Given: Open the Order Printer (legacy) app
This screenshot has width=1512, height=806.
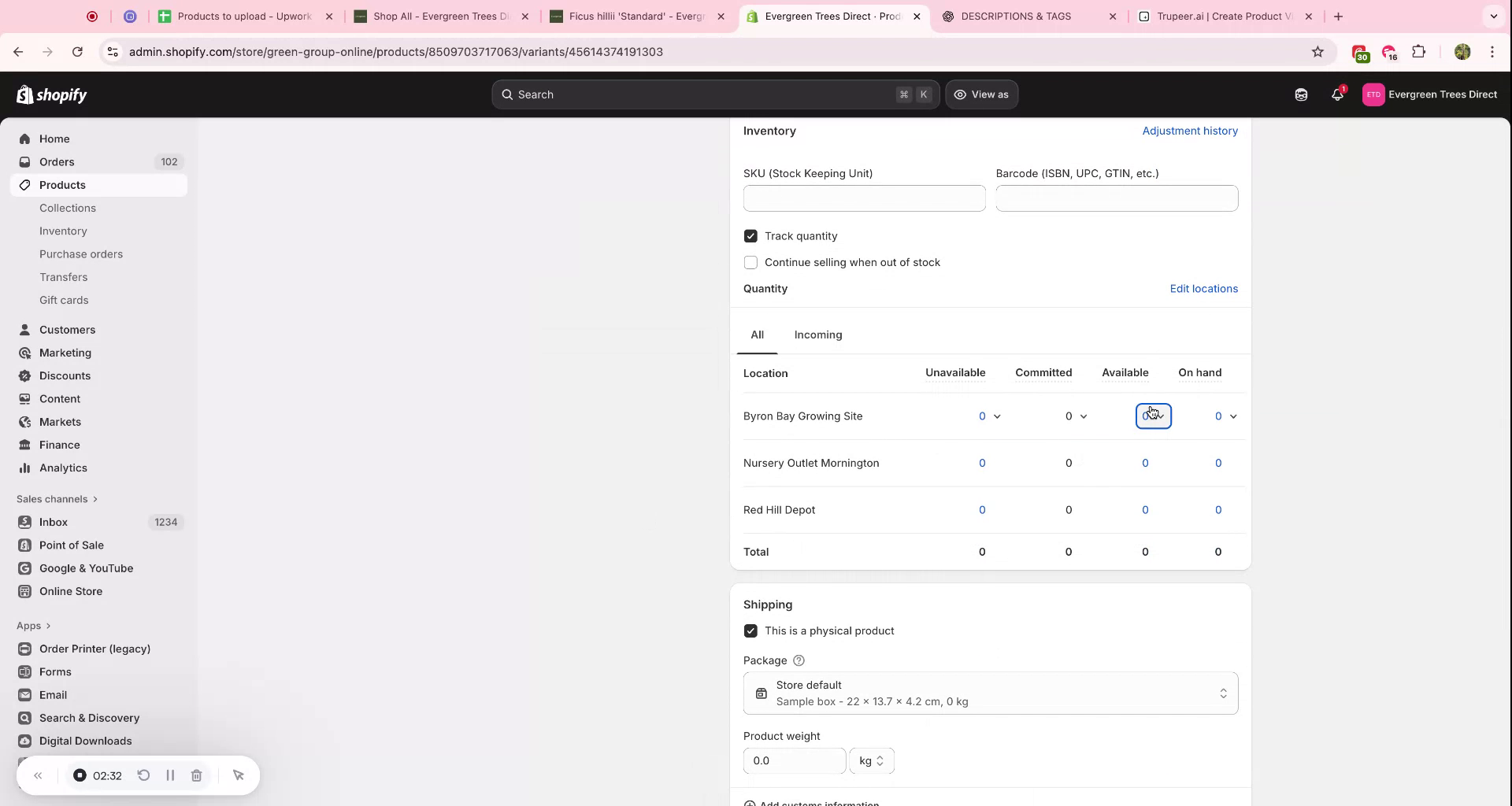Looking at the screenshot, I should (95, 649).
